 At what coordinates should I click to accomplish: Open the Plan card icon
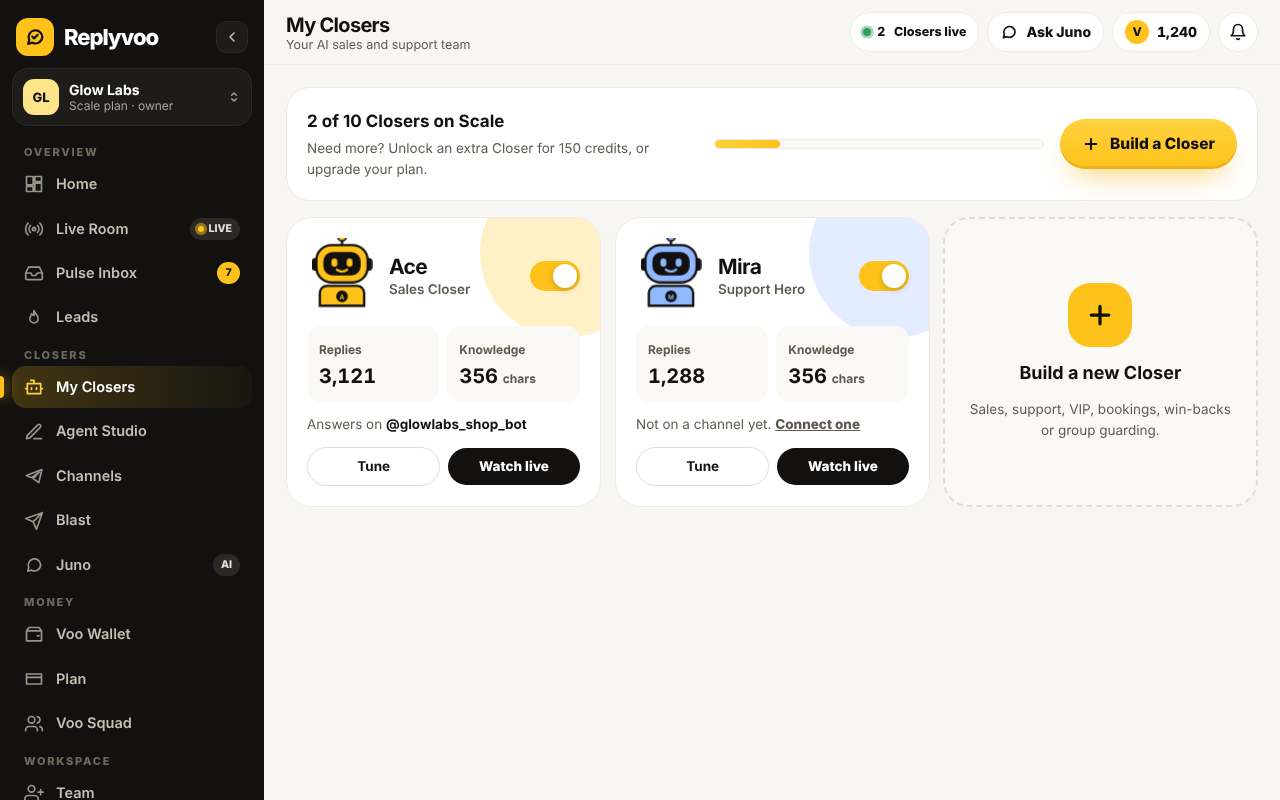coord(34,679)
